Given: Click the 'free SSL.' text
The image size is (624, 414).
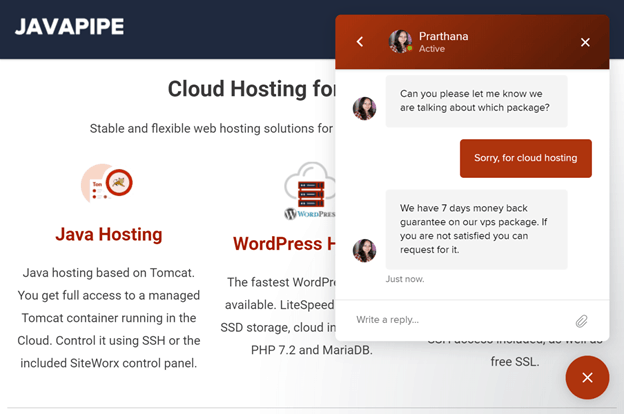Looking at the screenshot, I should (515, 361).
